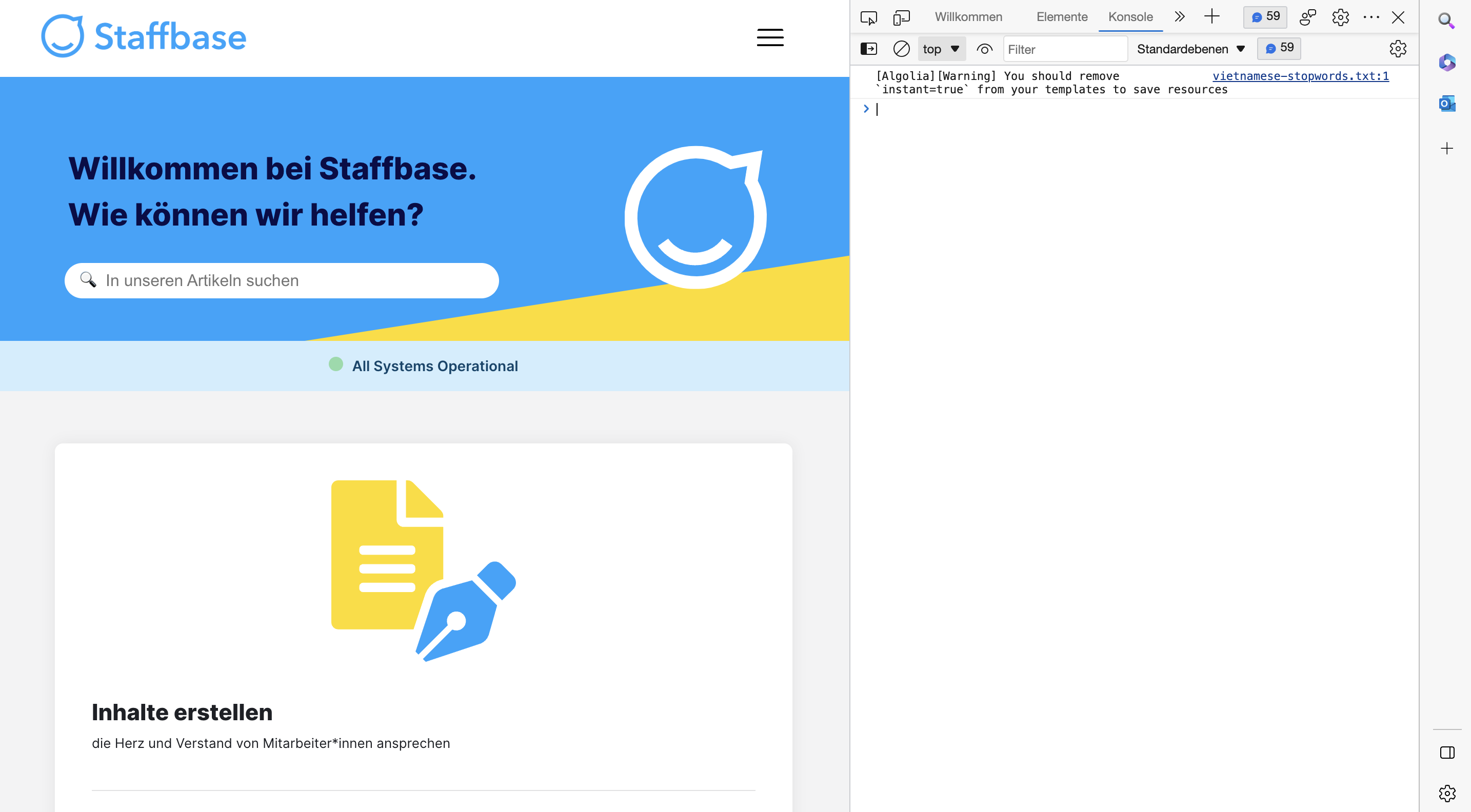Open the DevTools feedback people icon
This screenshot has width=1471, height=812.
click(x=1308, y=18)
